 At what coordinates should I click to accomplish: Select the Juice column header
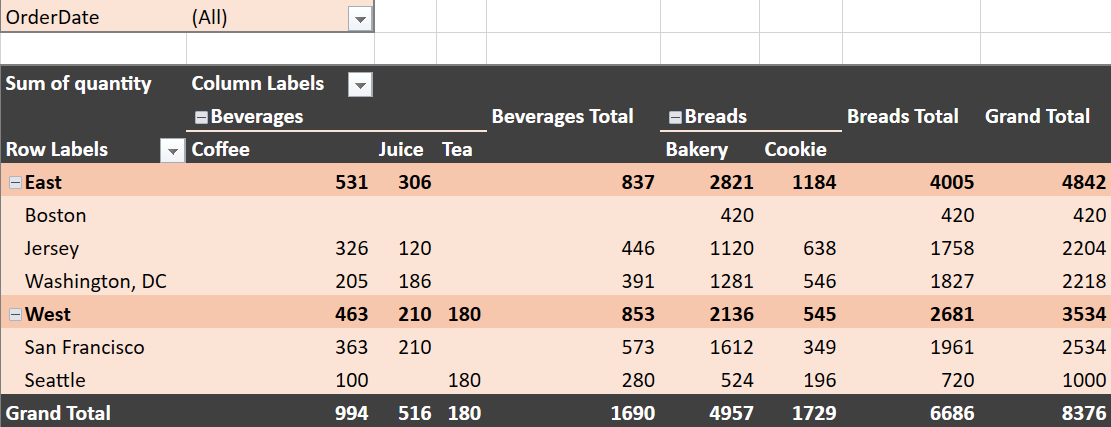point(401,150)
